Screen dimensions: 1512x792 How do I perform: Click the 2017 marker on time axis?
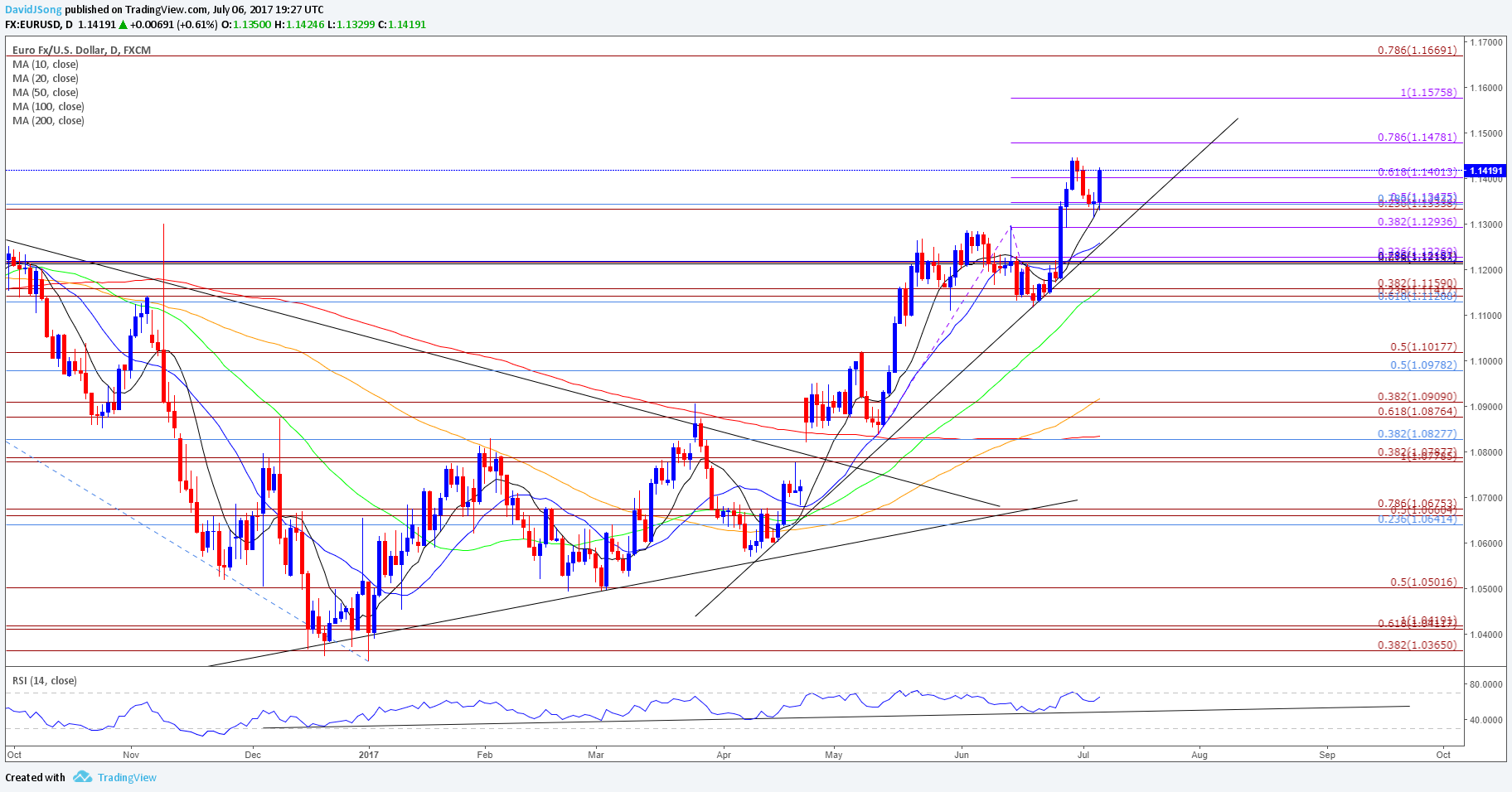tap(369, 755)
